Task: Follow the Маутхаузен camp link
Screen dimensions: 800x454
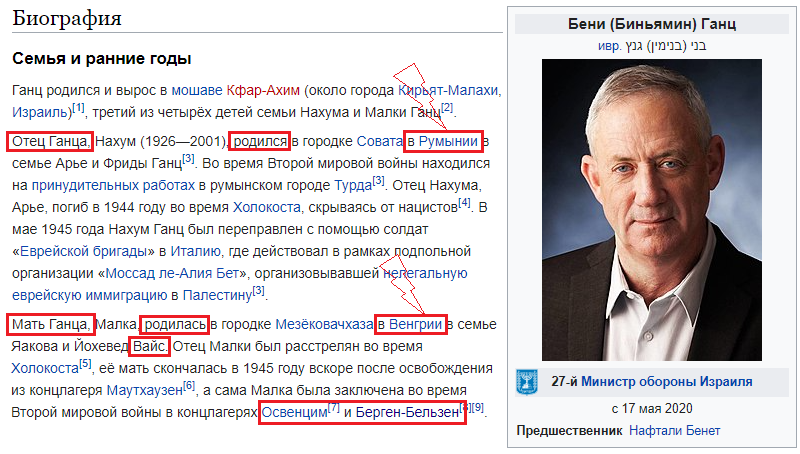Action: [x=144, y=390]
